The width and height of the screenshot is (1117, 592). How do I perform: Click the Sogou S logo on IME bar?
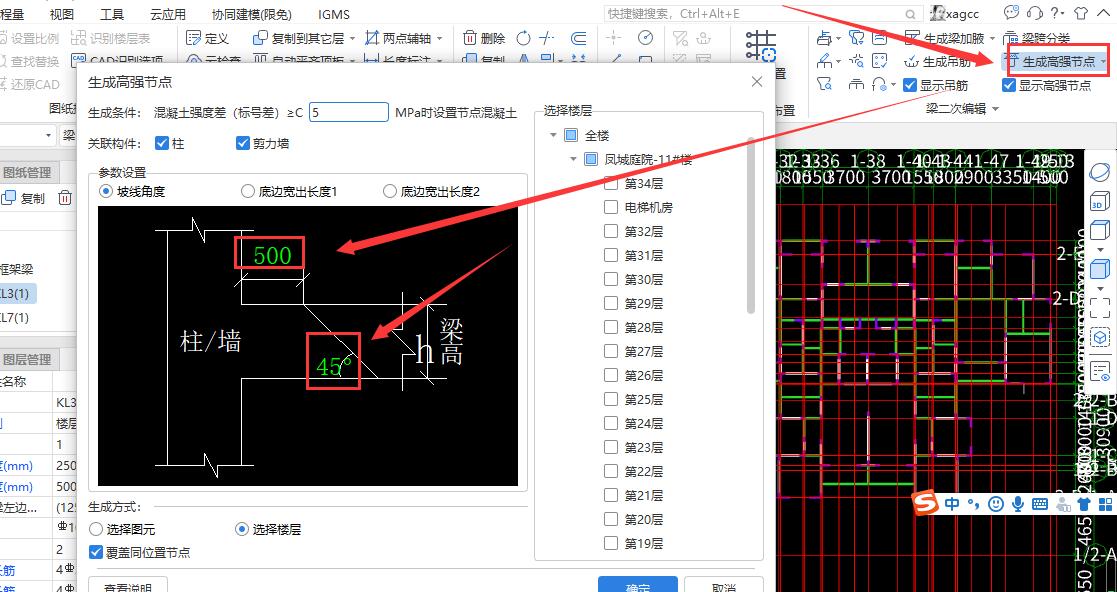[x=925, y=504]
